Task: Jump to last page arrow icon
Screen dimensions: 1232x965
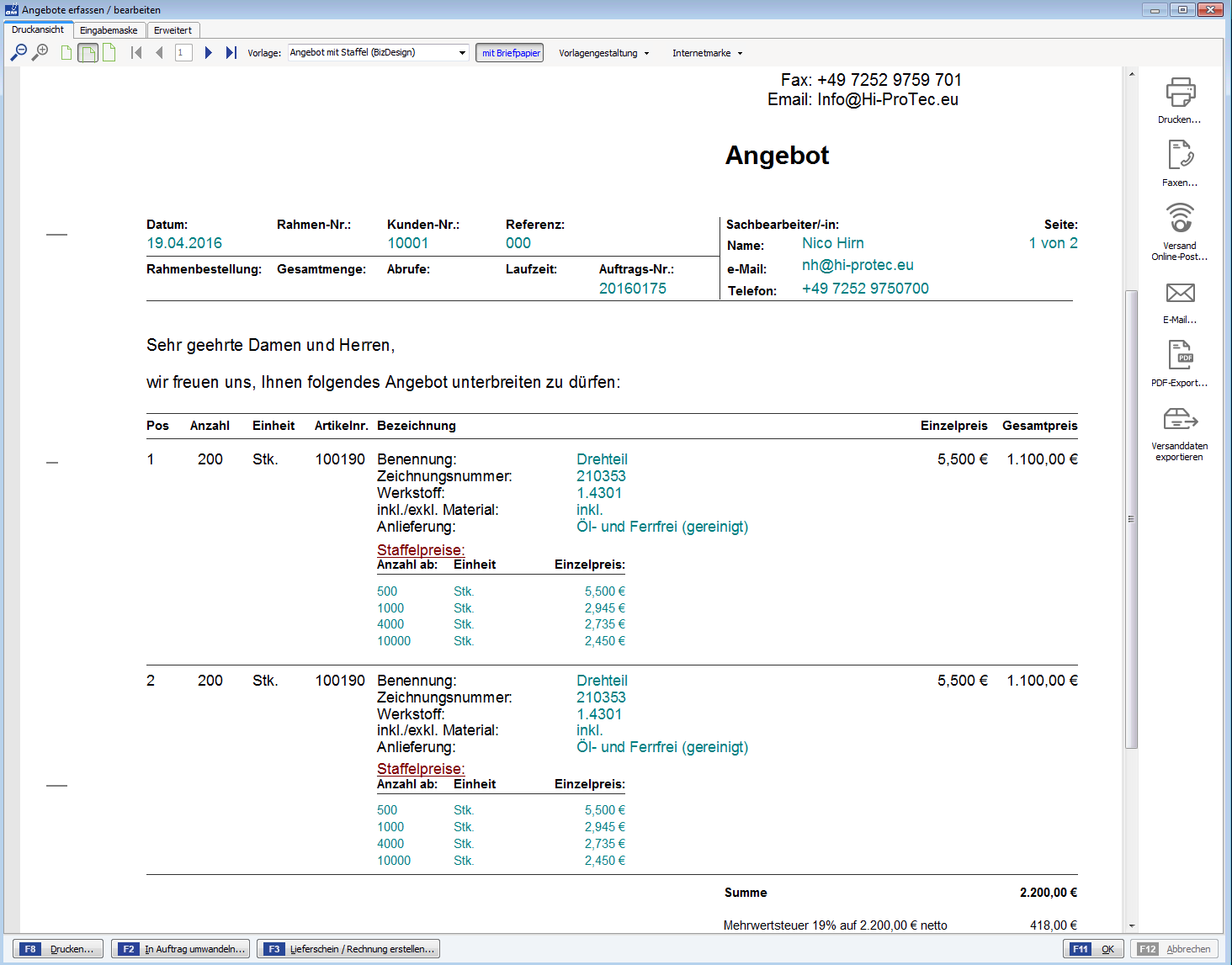Action: point(231,53)
